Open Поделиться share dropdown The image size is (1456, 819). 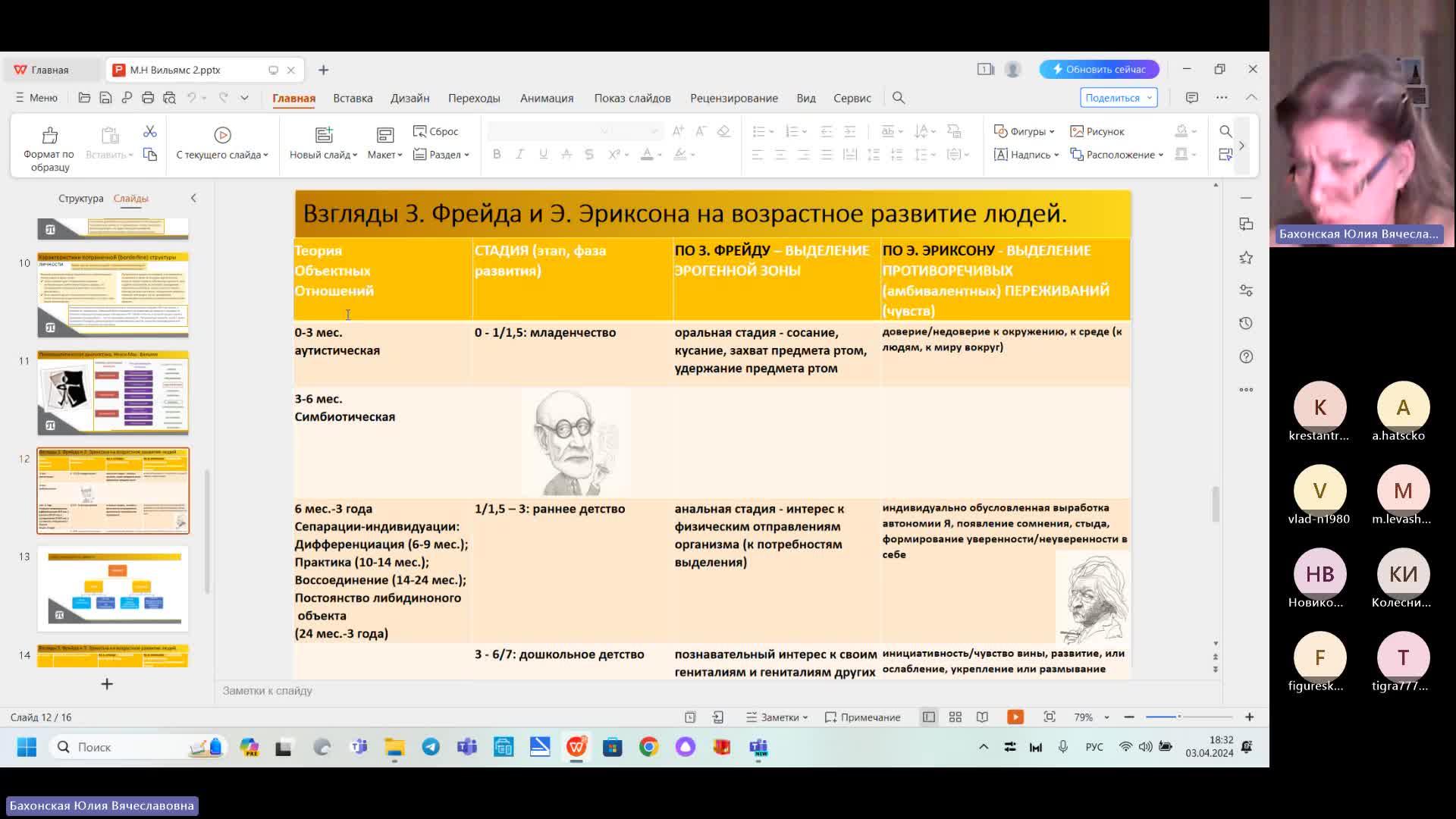[x=1119, y=98]
